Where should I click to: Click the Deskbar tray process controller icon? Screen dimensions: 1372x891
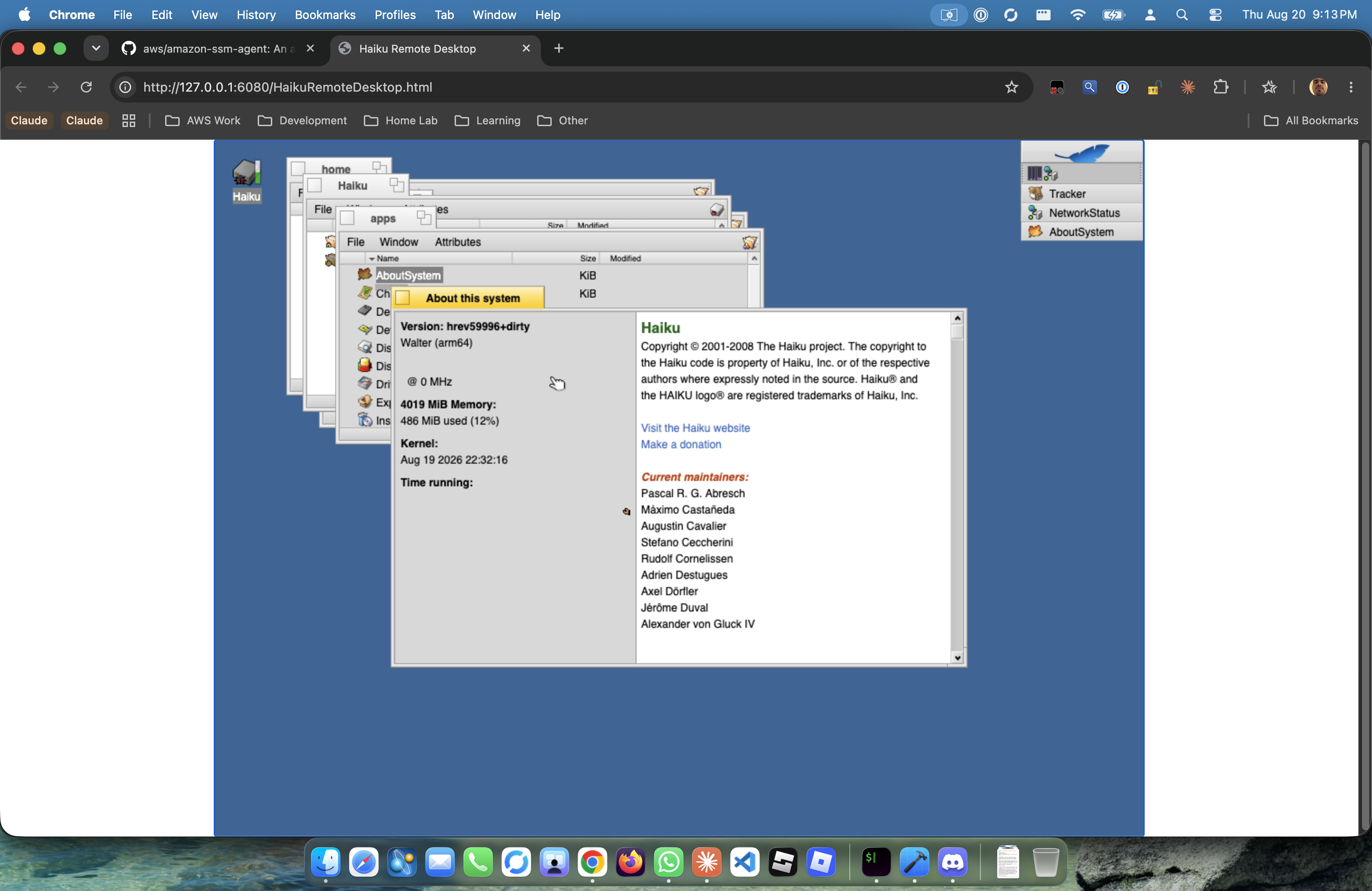click(1035, 173)
